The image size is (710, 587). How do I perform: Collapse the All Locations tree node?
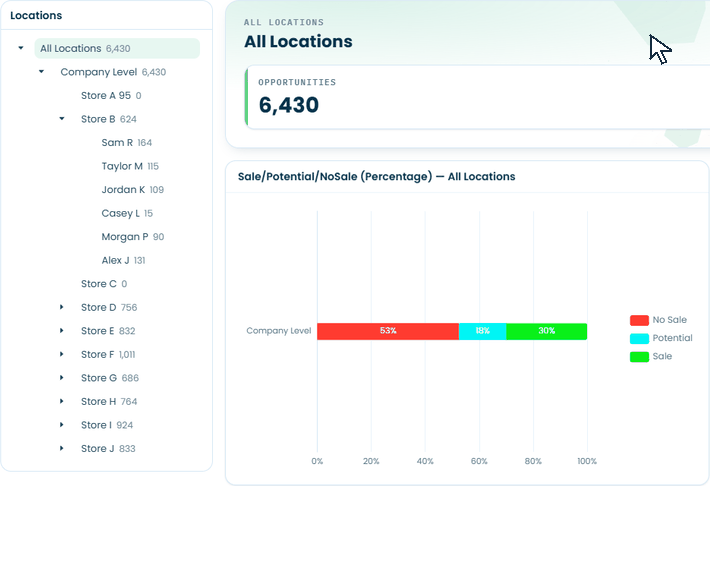[x=21, y=48]
